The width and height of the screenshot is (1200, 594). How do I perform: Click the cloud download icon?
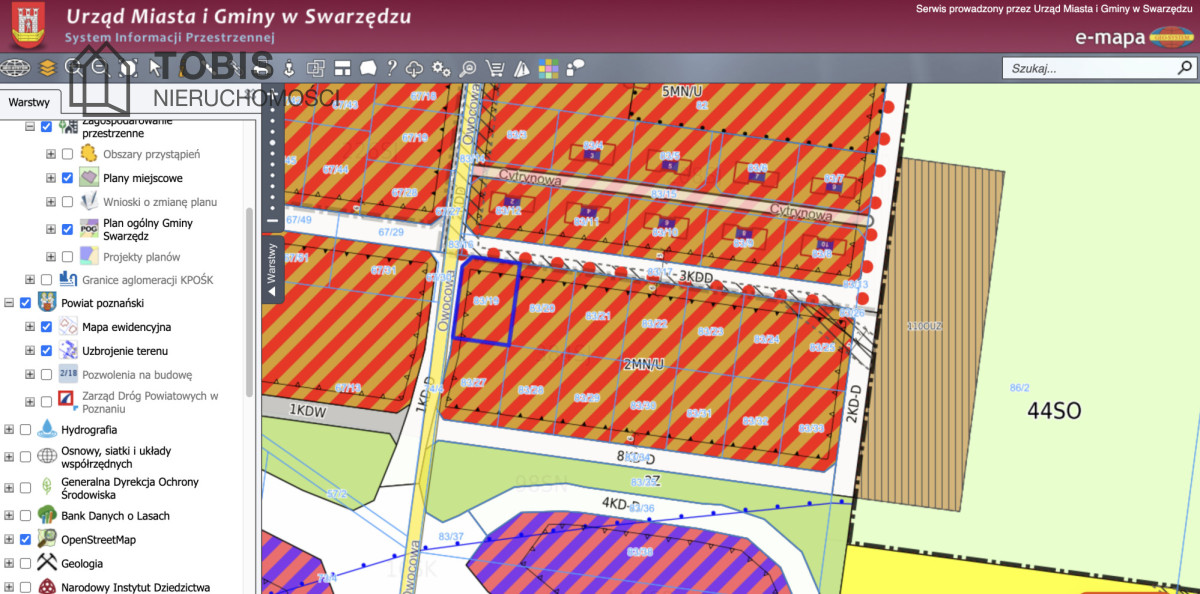(x=415, y=68)
